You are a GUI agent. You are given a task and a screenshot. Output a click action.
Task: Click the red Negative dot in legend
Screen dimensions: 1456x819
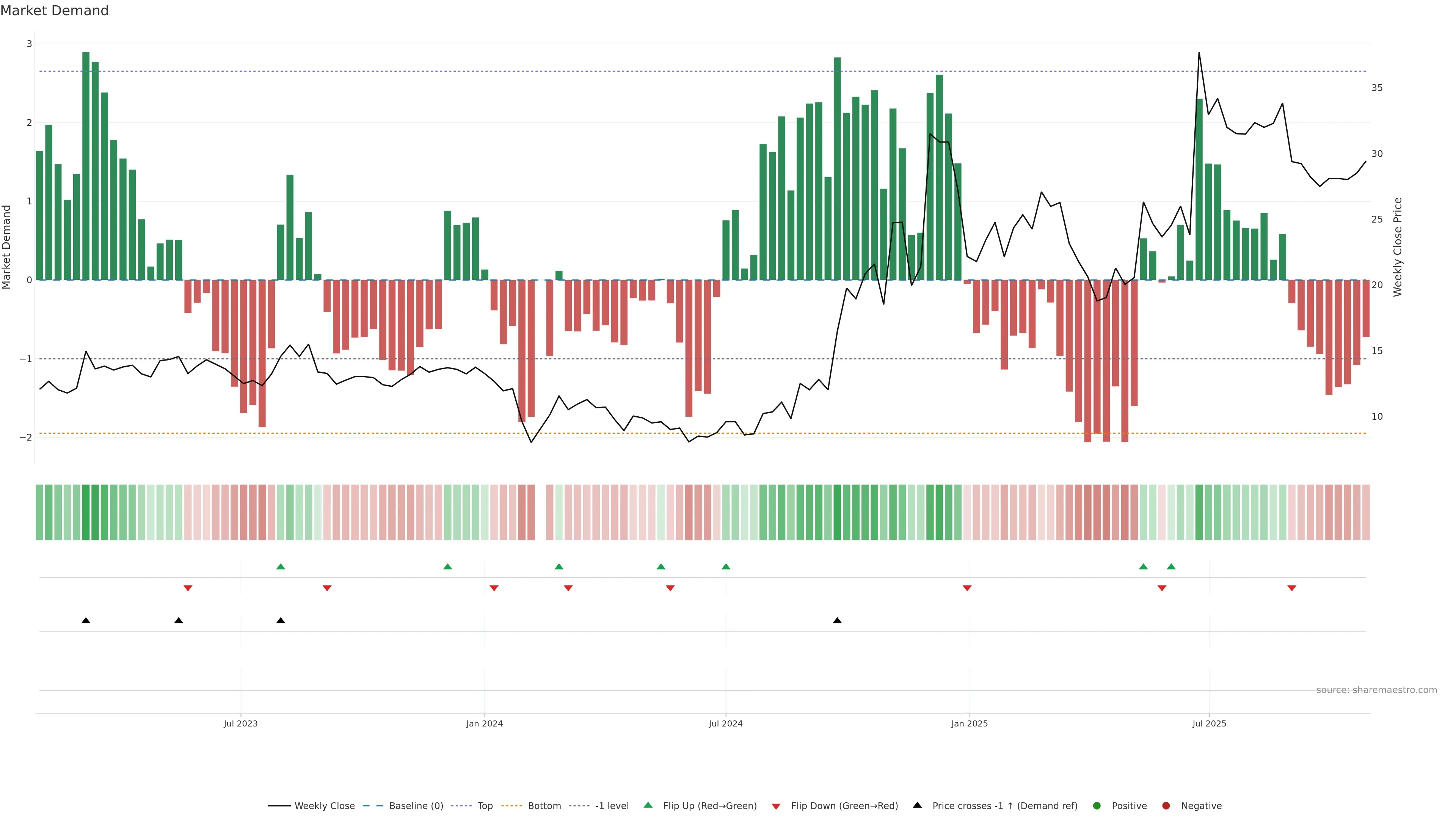[1166, 806]
